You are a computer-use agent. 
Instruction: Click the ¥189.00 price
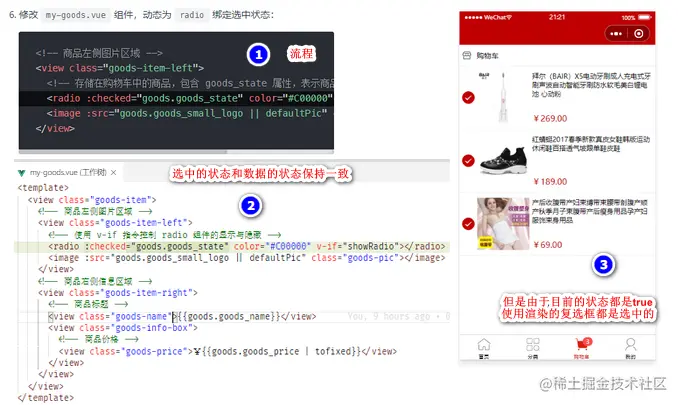(x=550, y=181)
